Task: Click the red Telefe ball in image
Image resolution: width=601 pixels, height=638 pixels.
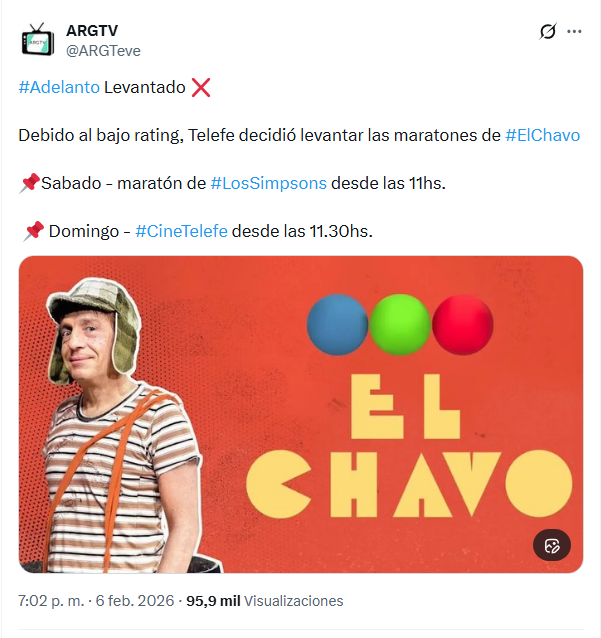Action: [x=462, y=325]
